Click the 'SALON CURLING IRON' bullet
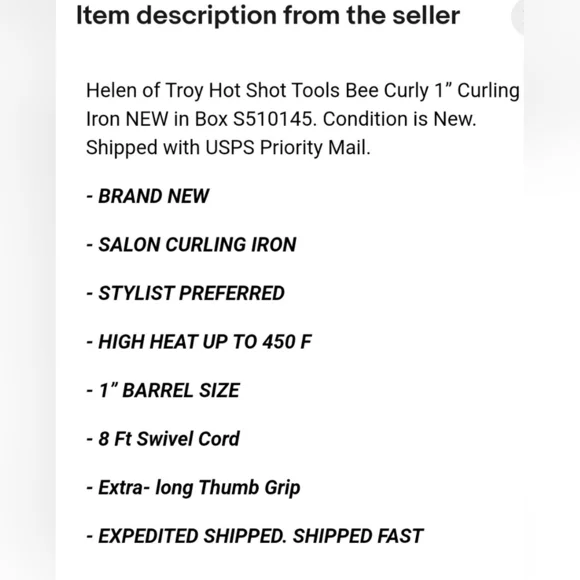The height and width of the screenshot is (580, 580). click(191, 245)
